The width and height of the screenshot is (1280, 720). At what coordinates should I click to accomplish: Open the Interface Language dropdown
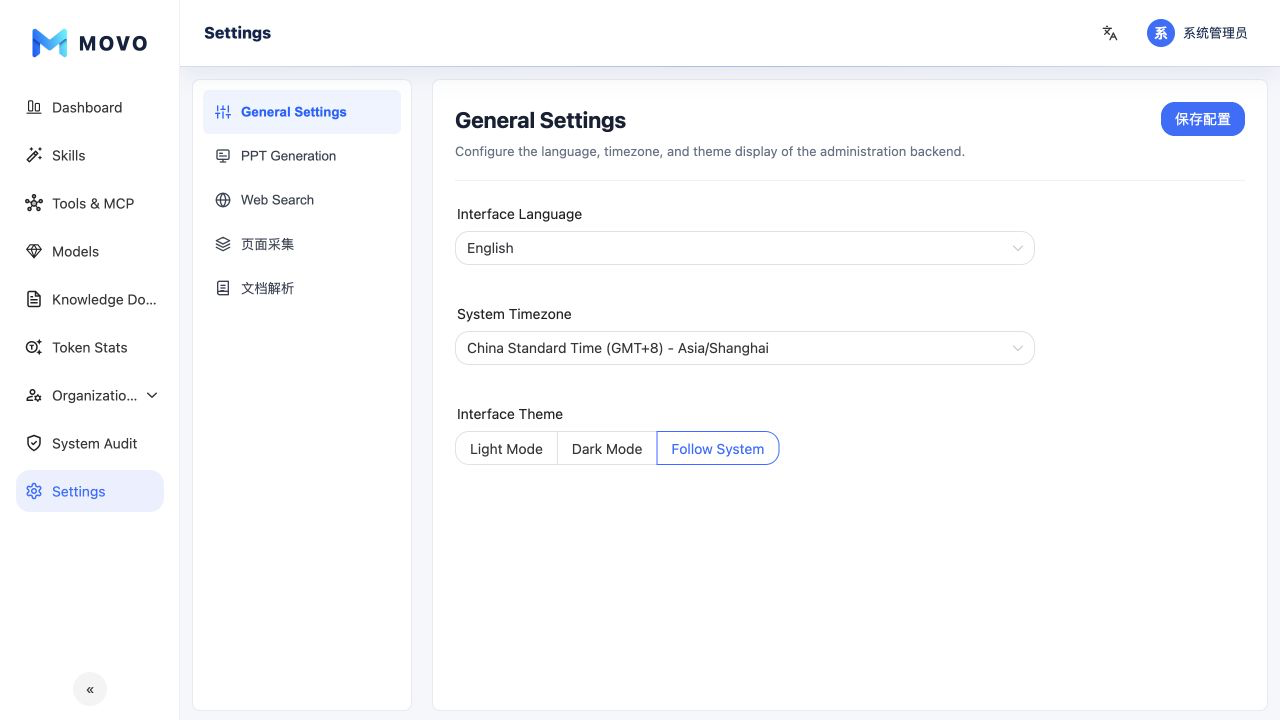pos(745,248)
